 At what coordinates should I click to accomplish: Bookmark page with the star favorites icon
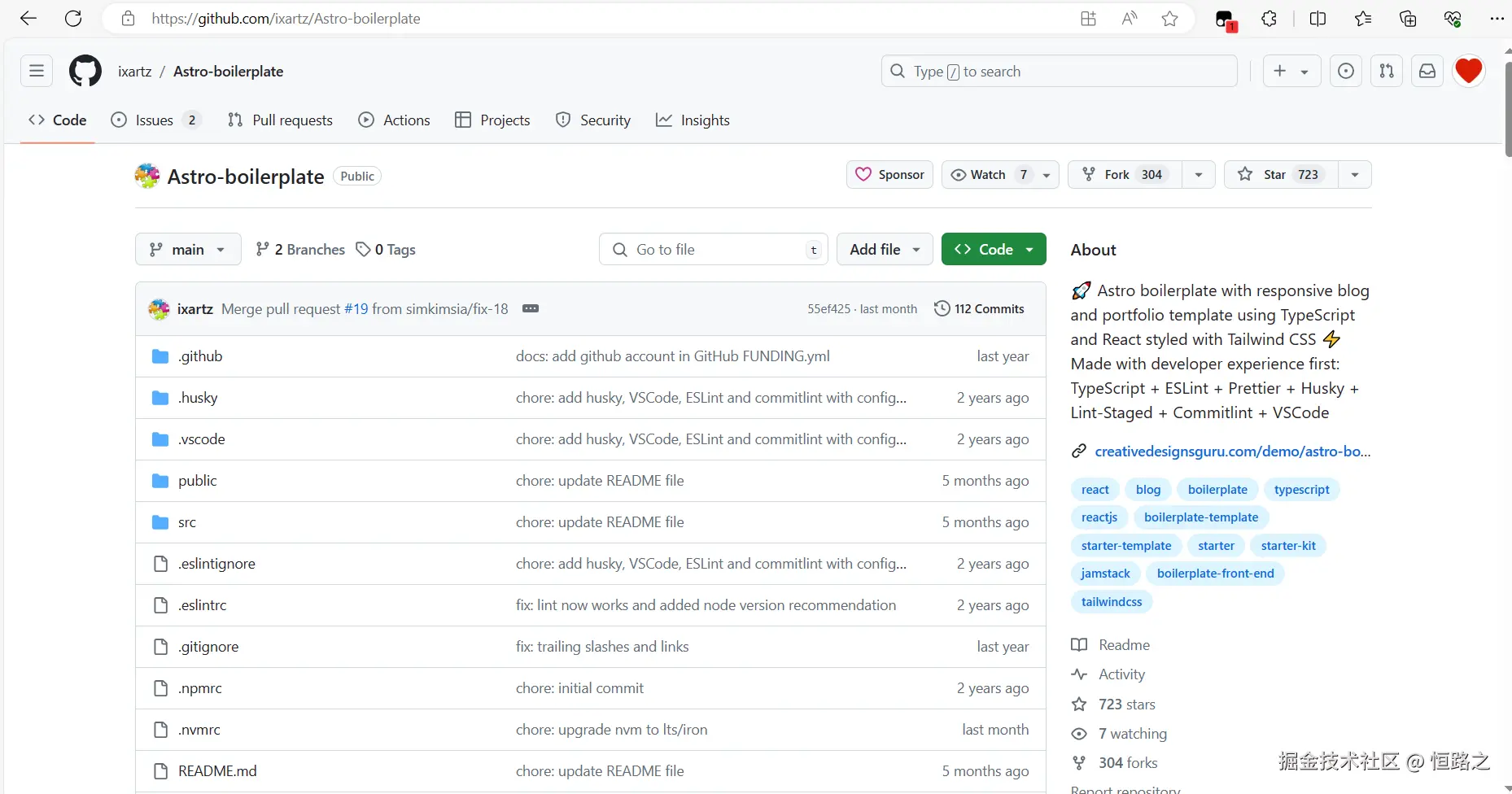click(1170, 19)
